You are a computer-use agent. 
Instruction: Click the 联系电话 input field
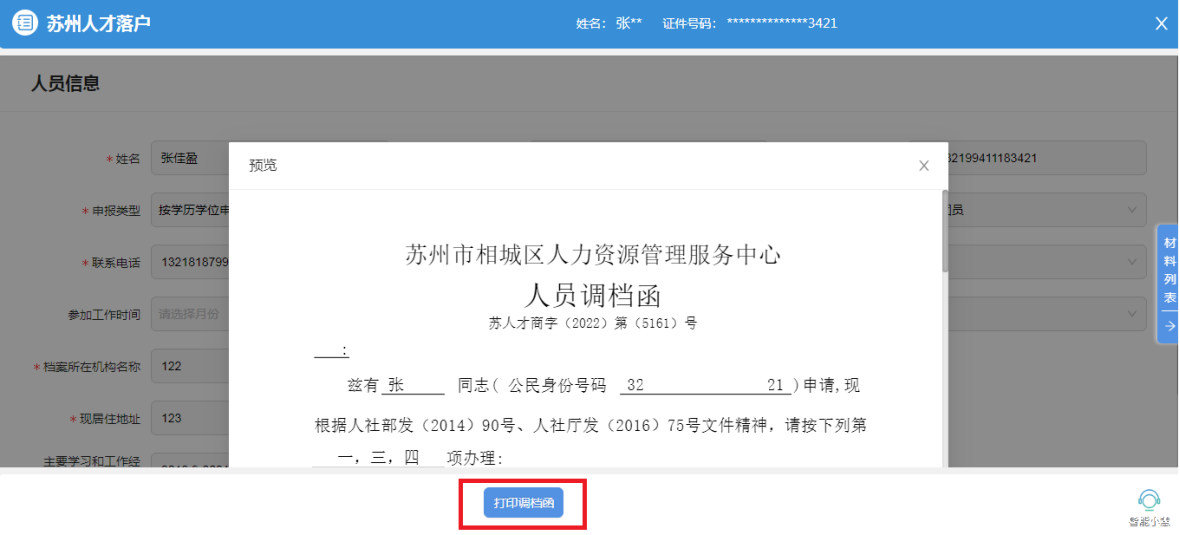tap(190, 262)
